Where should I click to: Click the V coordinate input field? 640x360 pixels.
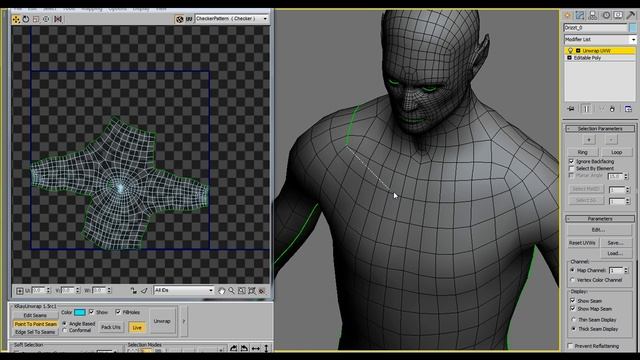68,290
